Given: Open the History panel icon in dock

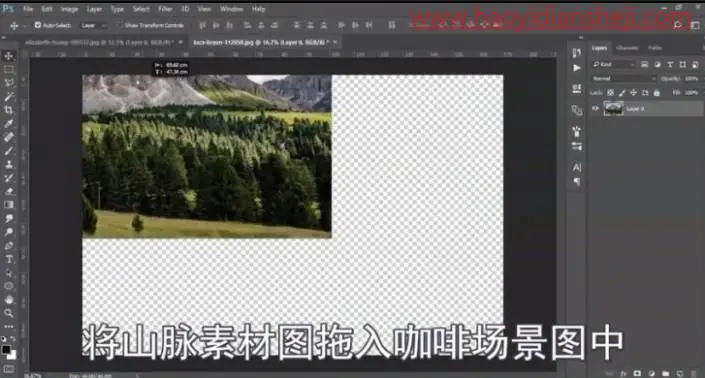Looking at the screenshot, I should (577, 53).
